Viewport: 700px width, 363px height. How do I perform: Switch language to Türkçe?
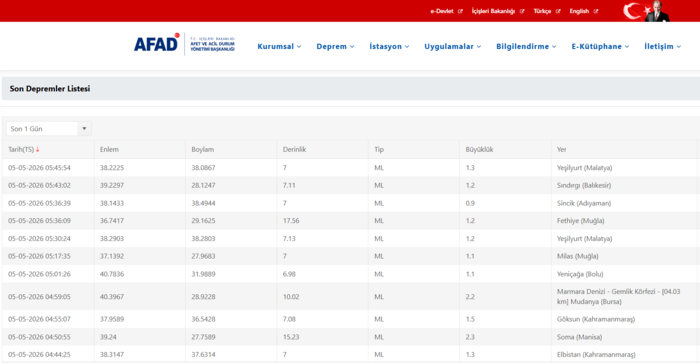(x=542, y=11)
